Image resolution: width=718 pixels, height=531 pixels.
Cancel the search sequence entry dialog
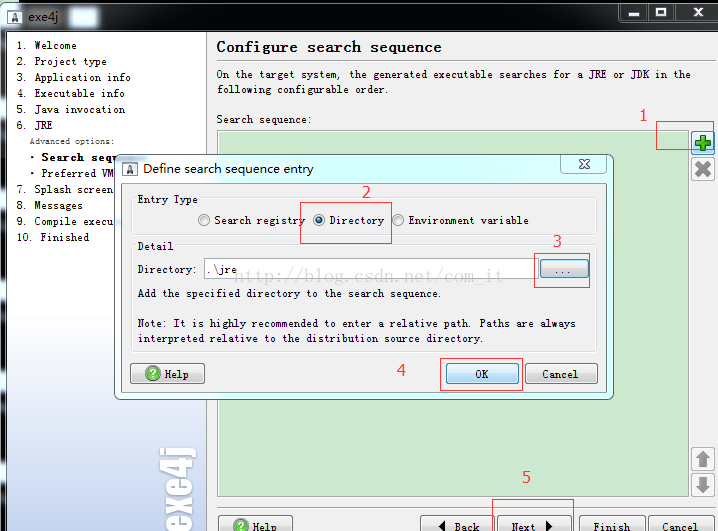coord(560,374)
